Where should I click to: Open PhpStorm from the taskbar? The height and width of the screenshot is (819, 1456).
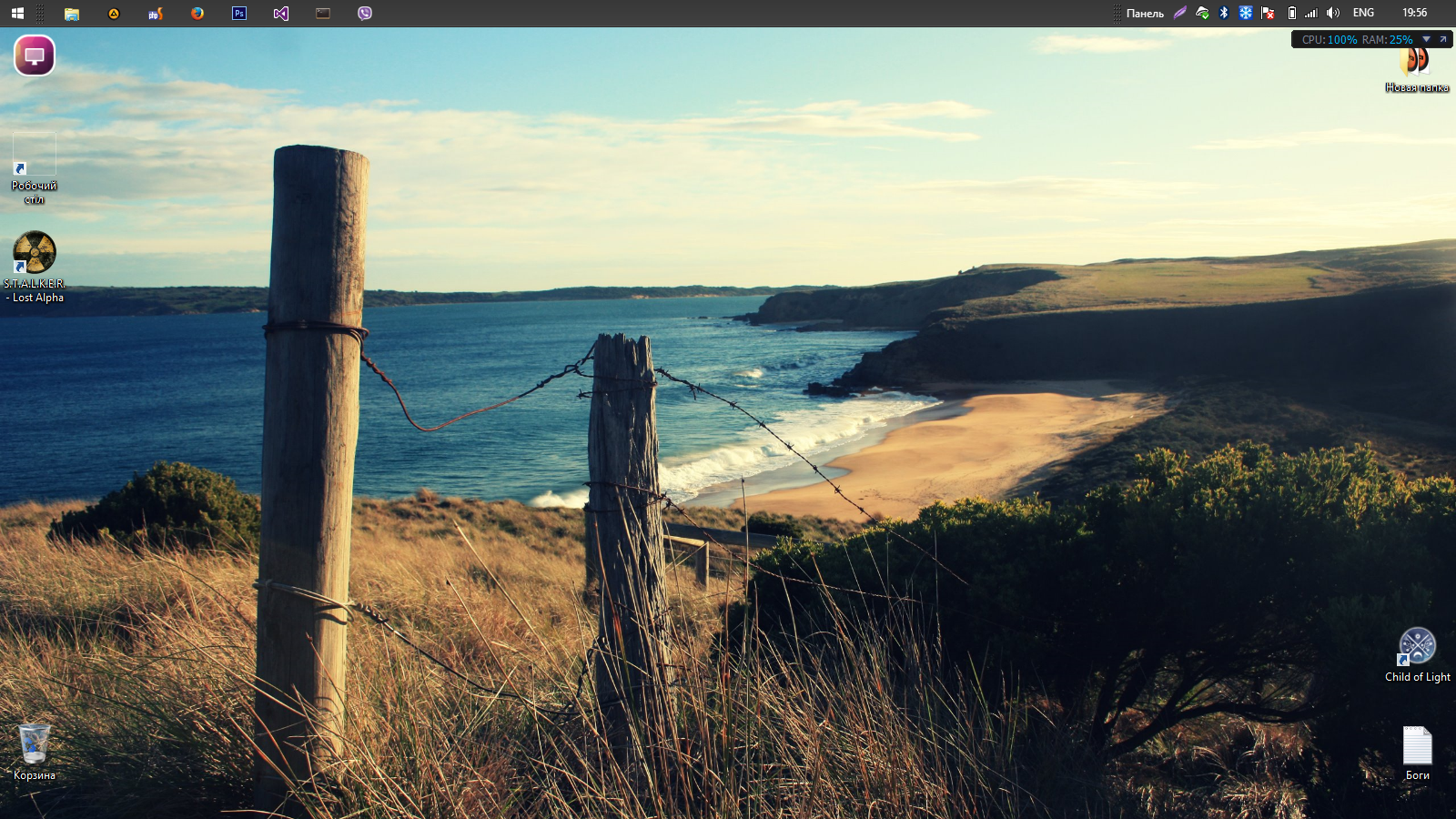pyautogui.click(x=156, y=13)
